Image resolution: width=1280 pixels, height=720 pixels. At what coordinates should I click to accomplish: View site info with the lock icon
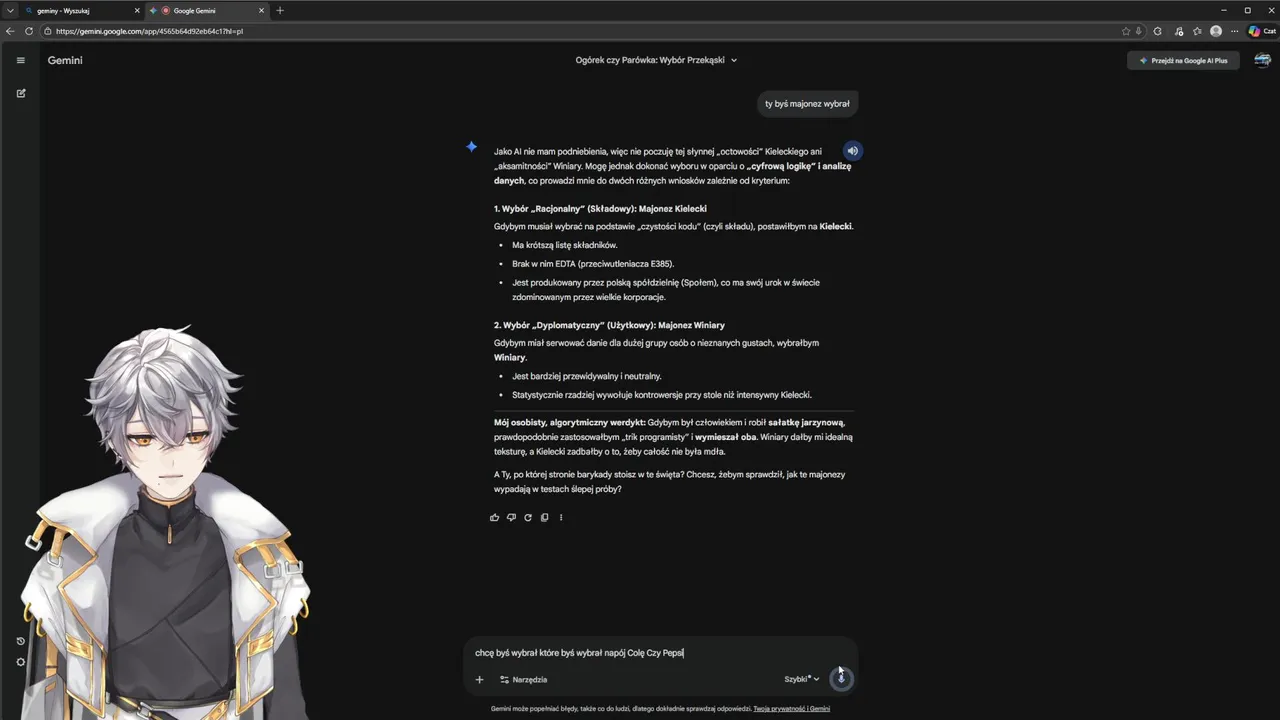[49, 31]
